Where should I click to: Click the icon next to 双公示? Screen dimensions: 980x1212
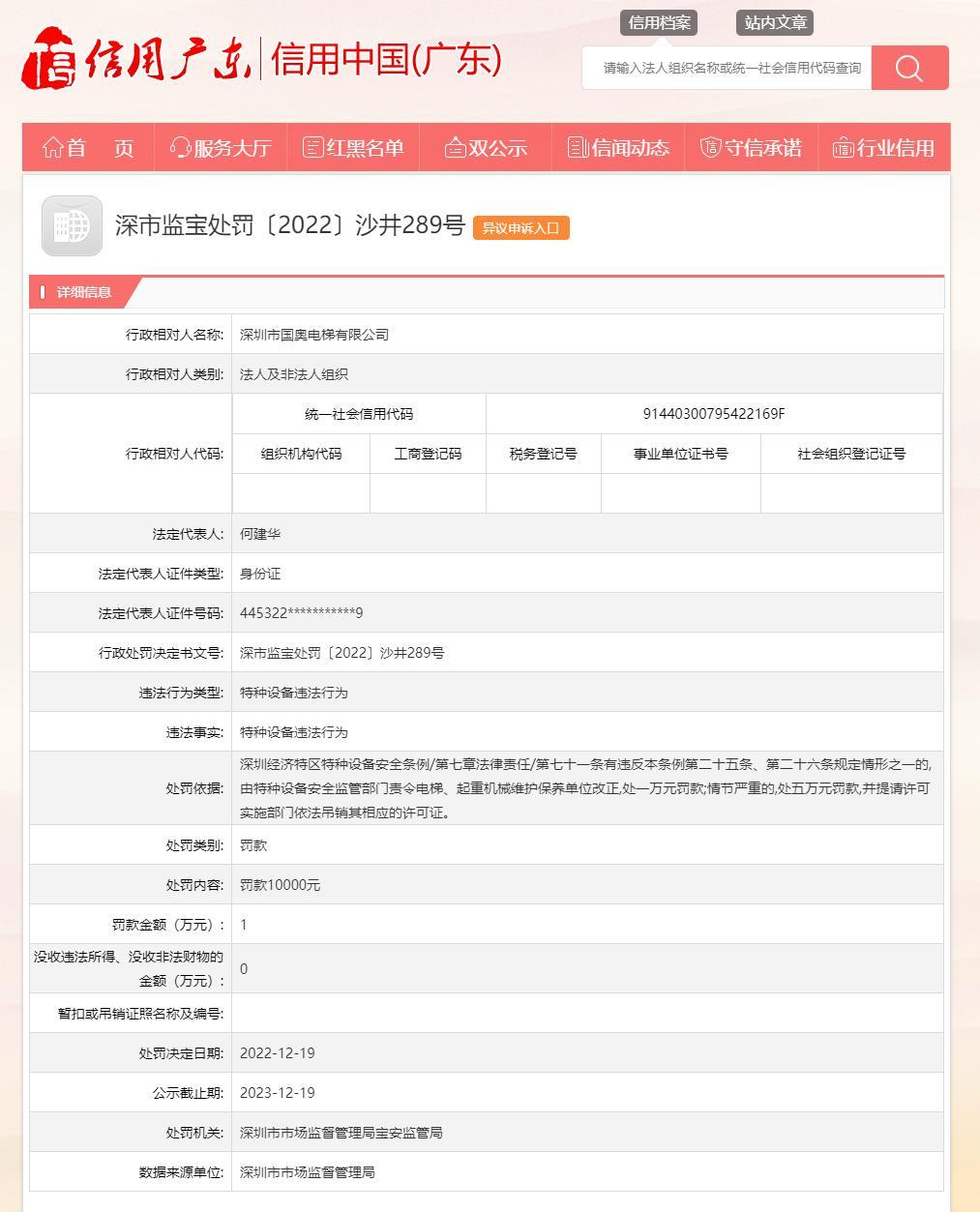click(455, 148)
